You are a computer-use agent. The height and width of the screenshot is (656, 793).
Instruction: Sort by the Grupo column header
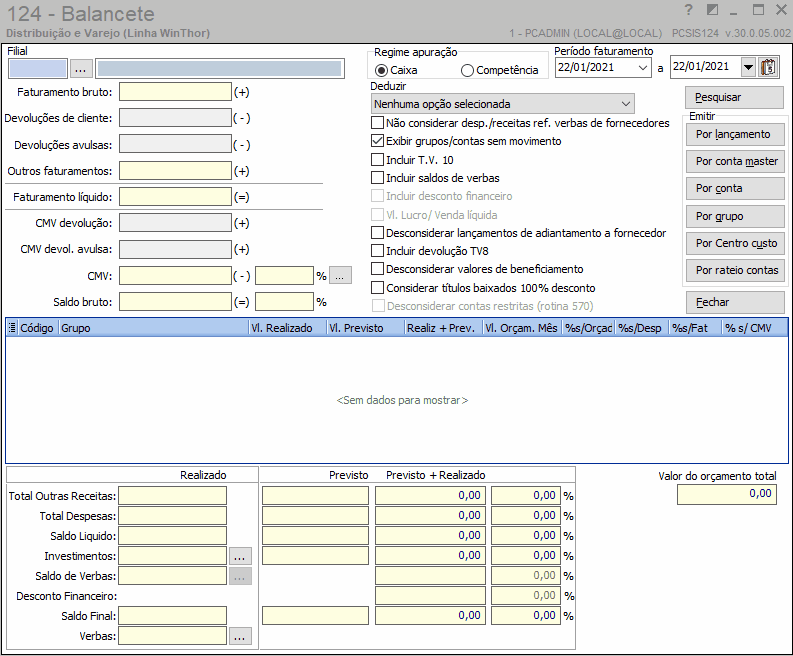click(x=154, y=328)
